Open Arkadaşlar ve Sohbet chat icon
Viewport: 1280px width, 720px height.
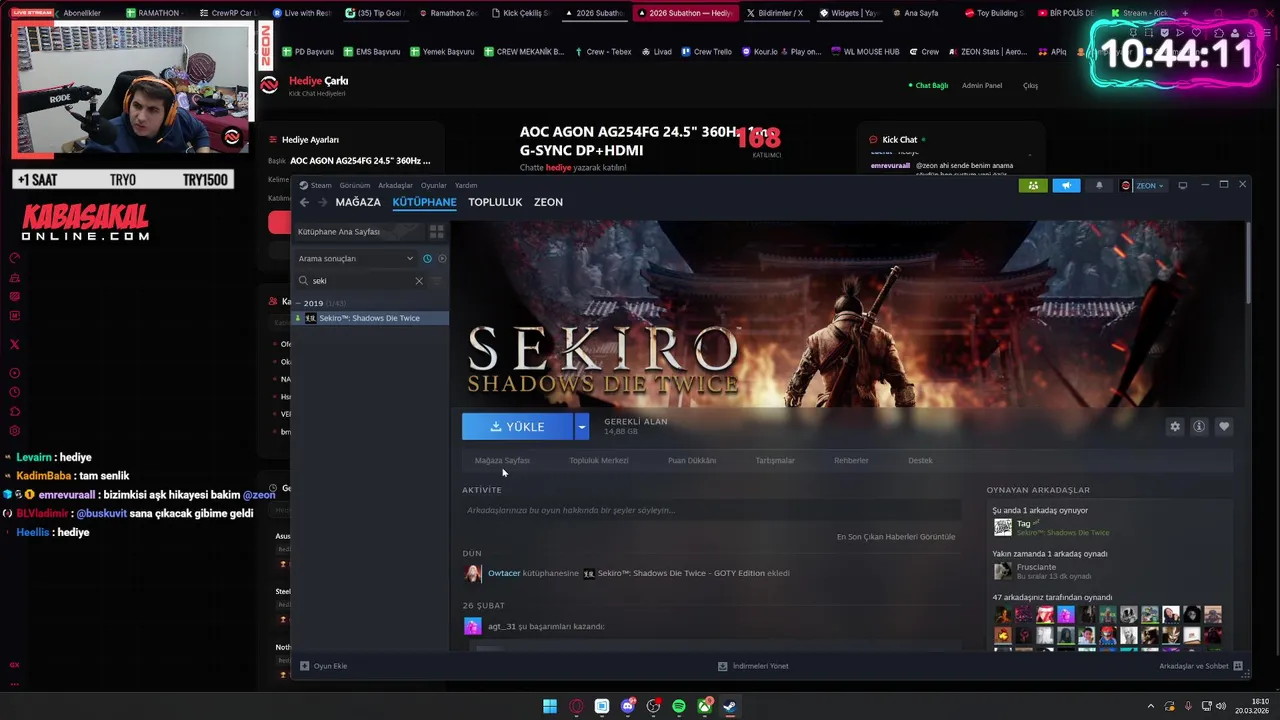point(1238,666)
